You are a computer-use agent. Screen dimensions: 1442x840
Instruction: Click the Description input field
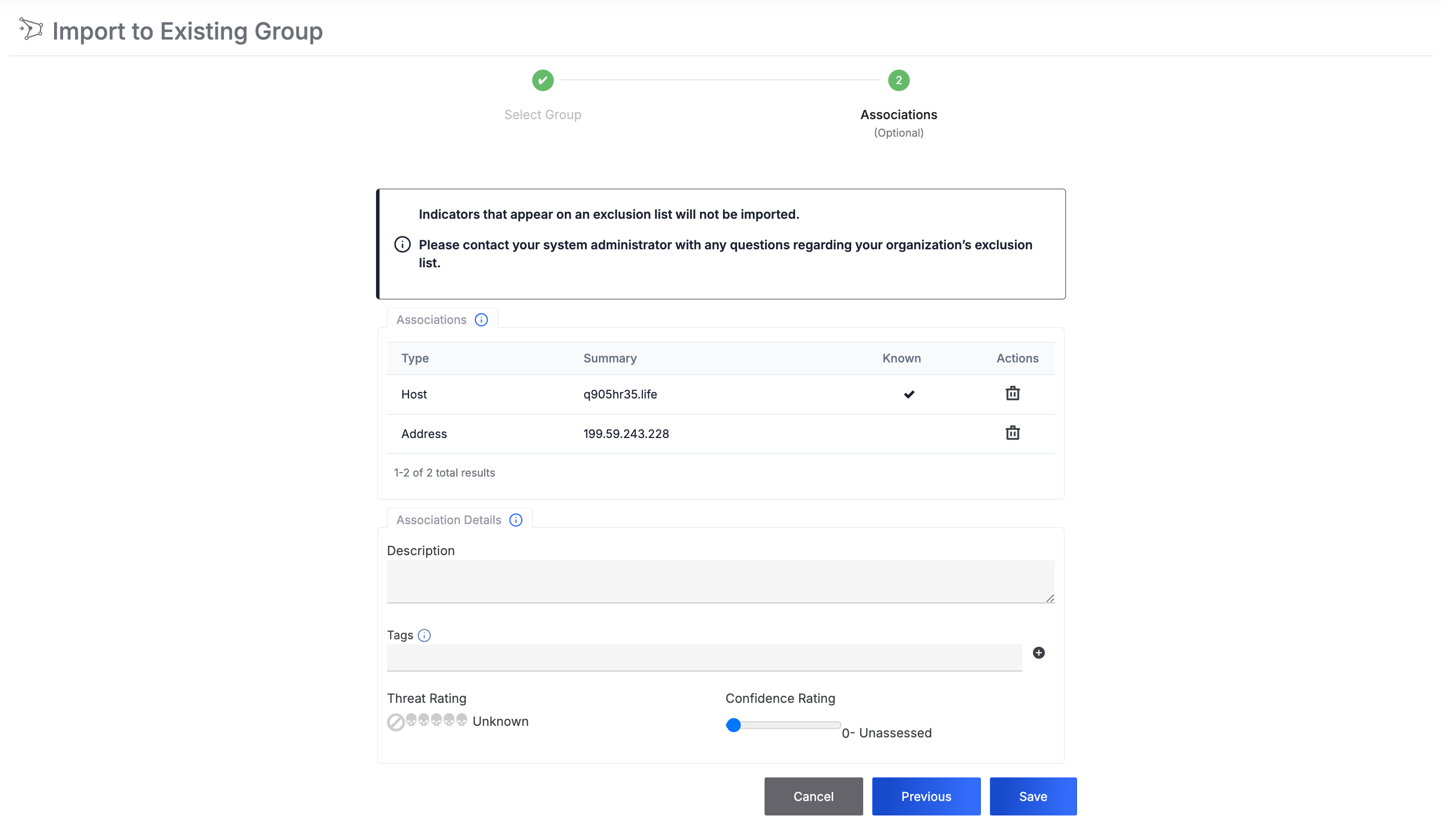pyautogui.click(x=721, y=581)
